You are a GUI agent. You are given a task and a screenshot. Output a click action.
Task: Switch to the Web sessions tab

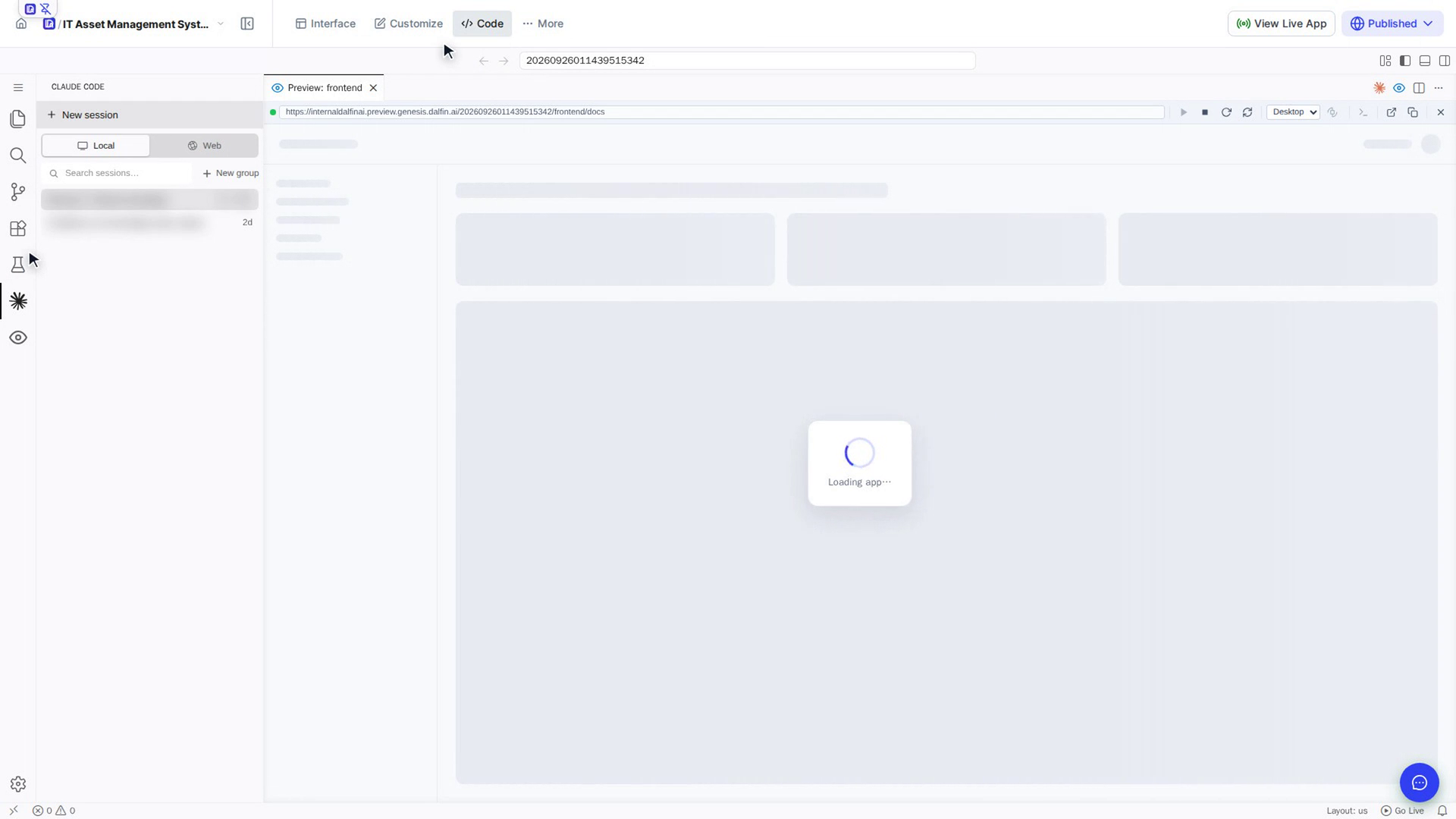205,146
